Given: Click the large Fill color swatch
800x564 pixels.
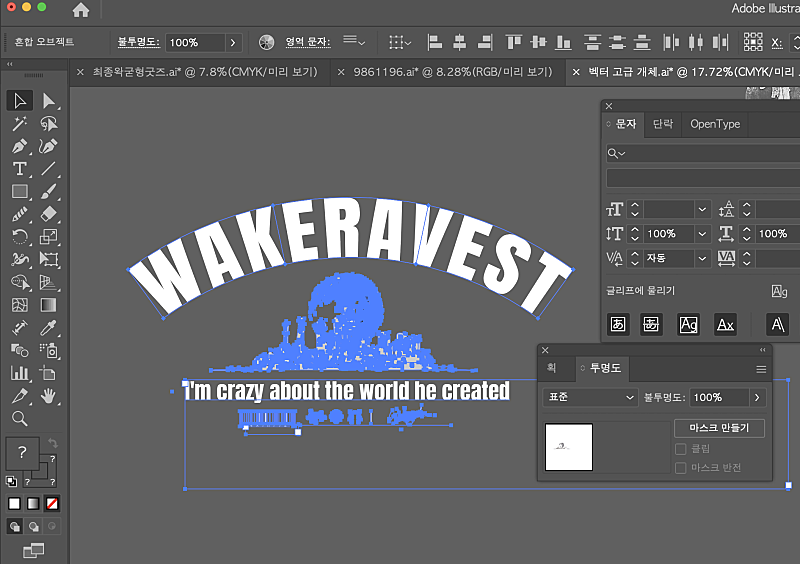Looking at the screenshot, I should (x=22, y=452).
